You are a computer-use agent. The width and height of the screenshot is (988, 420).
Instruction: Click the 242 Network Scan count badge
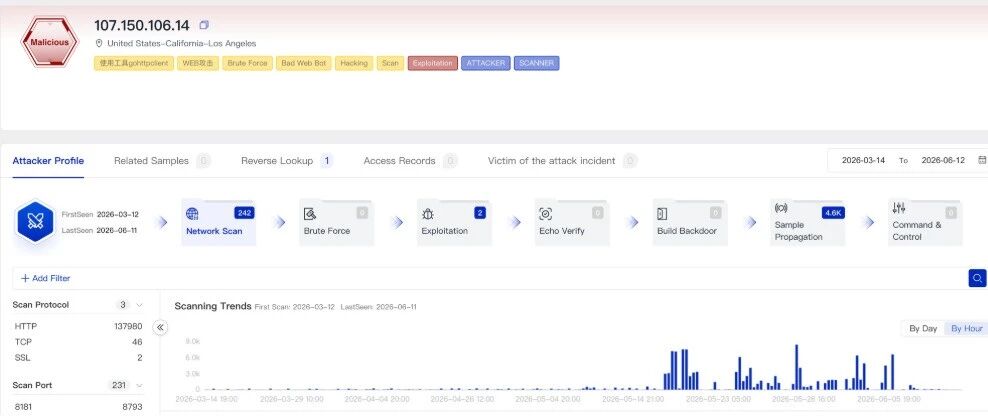(244, 213)
